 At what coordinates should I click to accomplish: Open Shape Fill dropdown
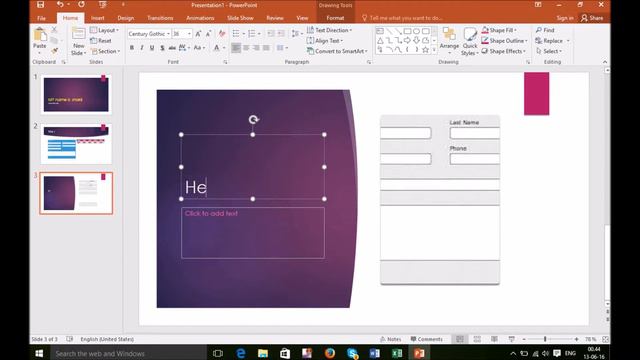coord(500,30)
